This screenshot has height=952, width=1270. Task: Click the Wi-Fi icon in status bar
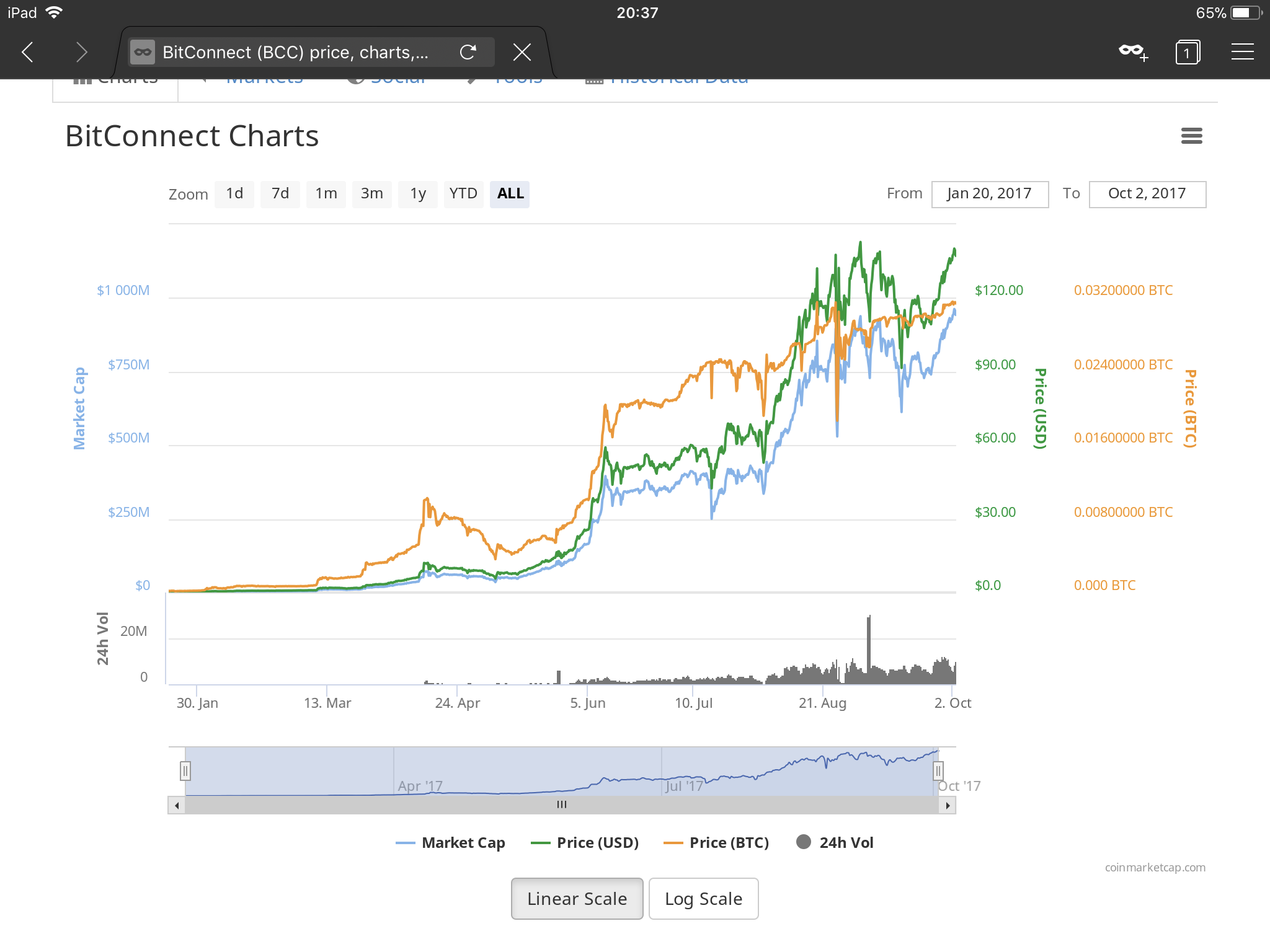[x=55, y=13]
